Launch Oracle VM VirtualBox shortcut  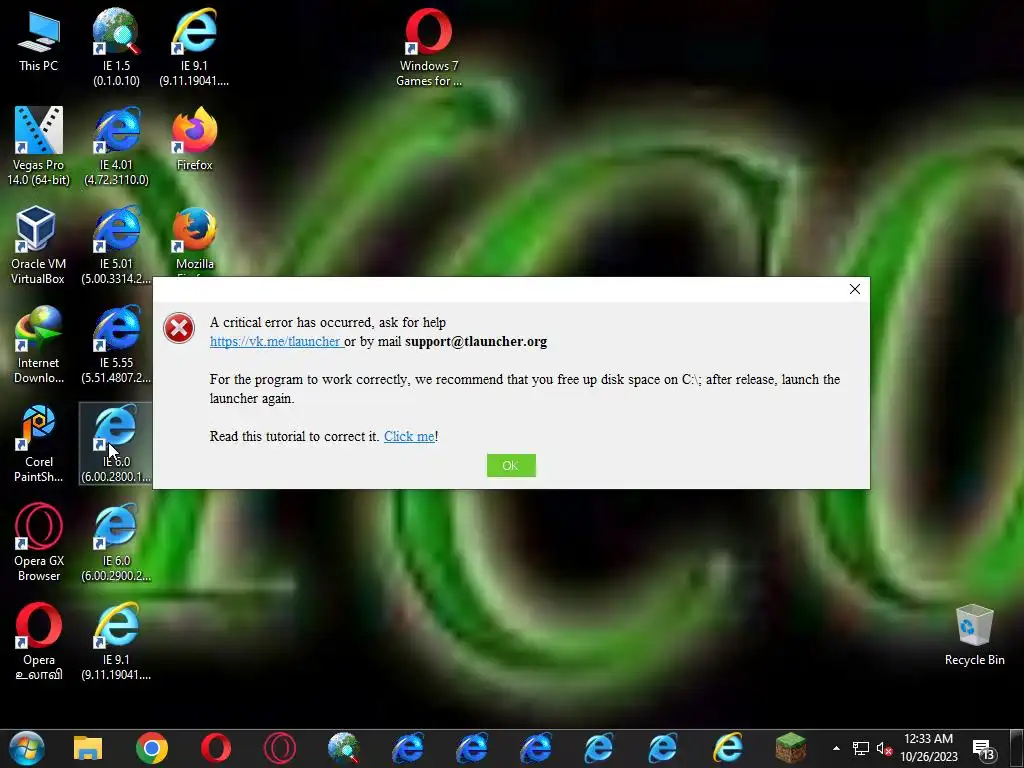[x=38, y=246]
